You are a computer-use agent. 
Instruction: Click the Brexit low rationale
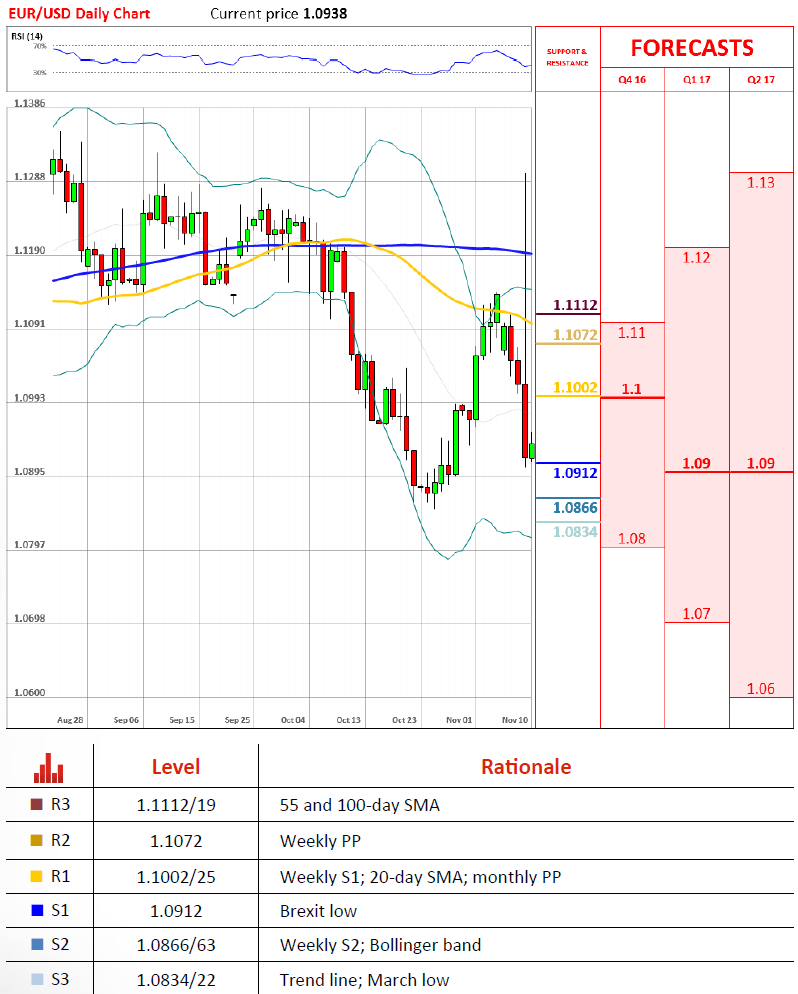pos(318,911)
